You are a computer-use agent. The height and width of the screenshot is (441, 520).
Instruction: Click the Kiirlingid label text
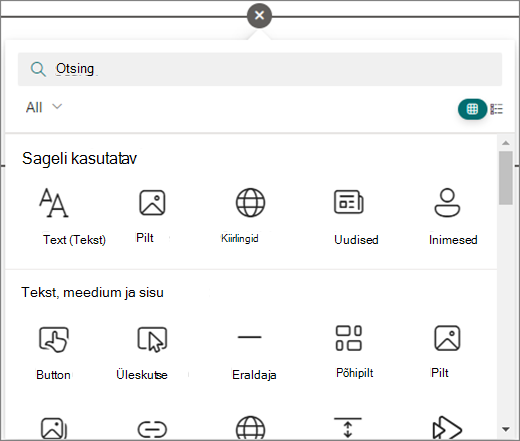pos(240,238)
